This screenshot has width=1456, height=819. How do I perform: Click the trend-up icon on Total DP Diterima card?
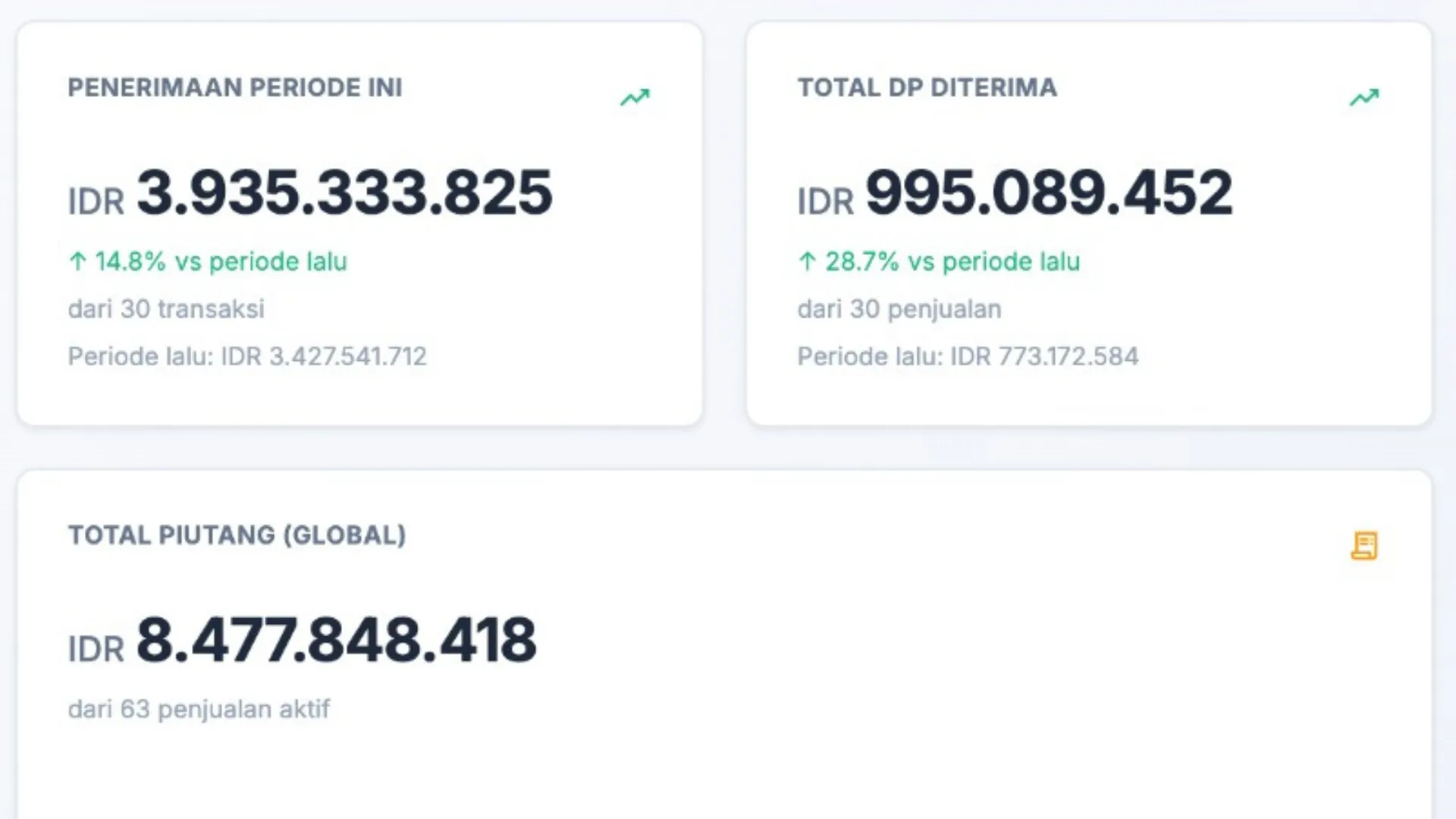tap(1363, 98)
